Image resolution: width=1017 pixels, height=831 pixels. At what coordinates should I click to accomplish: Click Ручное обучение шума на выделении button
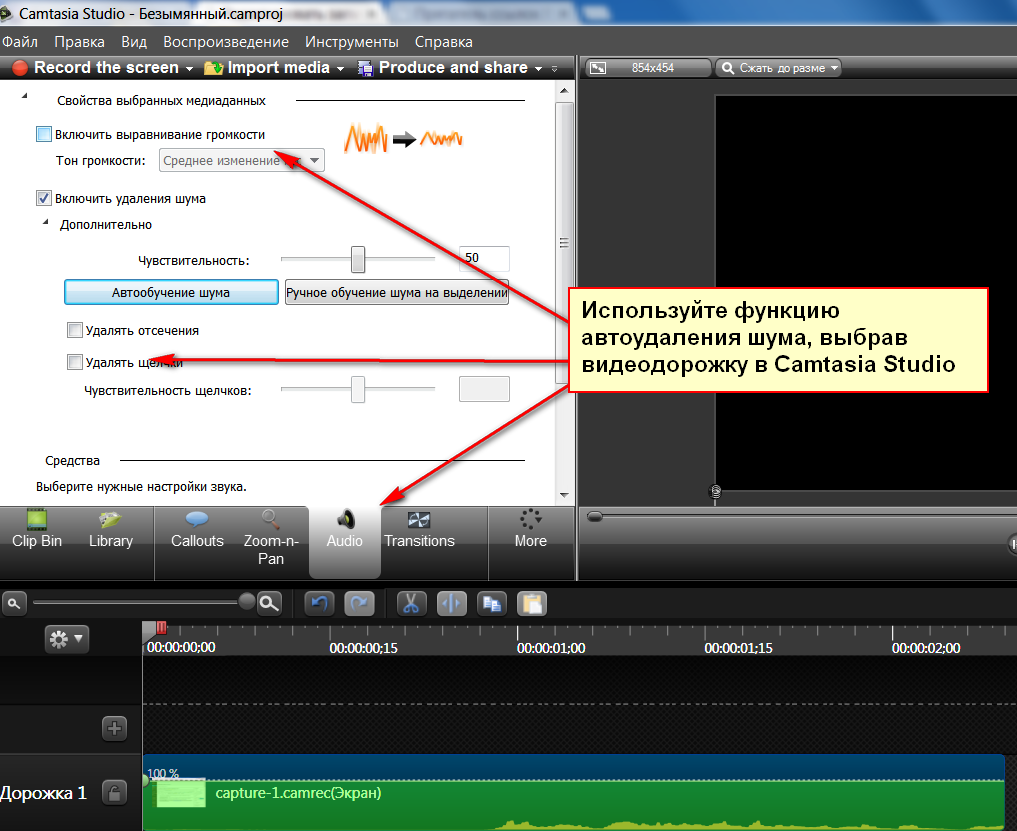(396, 293)
